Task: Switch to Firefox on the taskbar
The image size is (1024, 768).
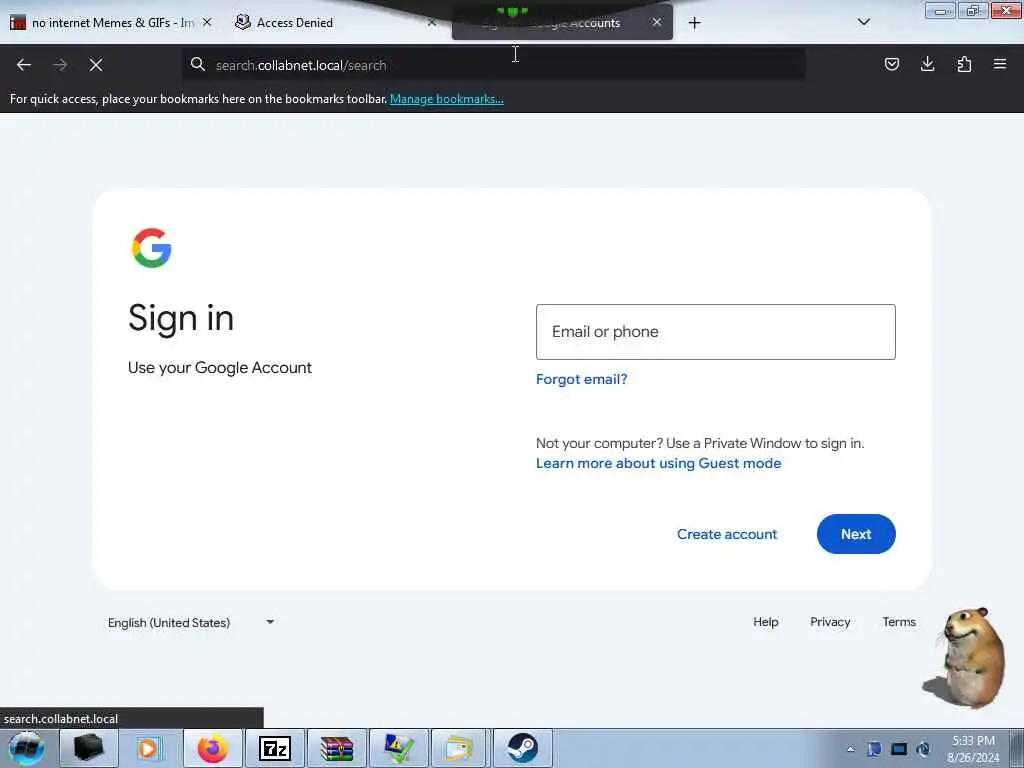Action: [213, 748]
